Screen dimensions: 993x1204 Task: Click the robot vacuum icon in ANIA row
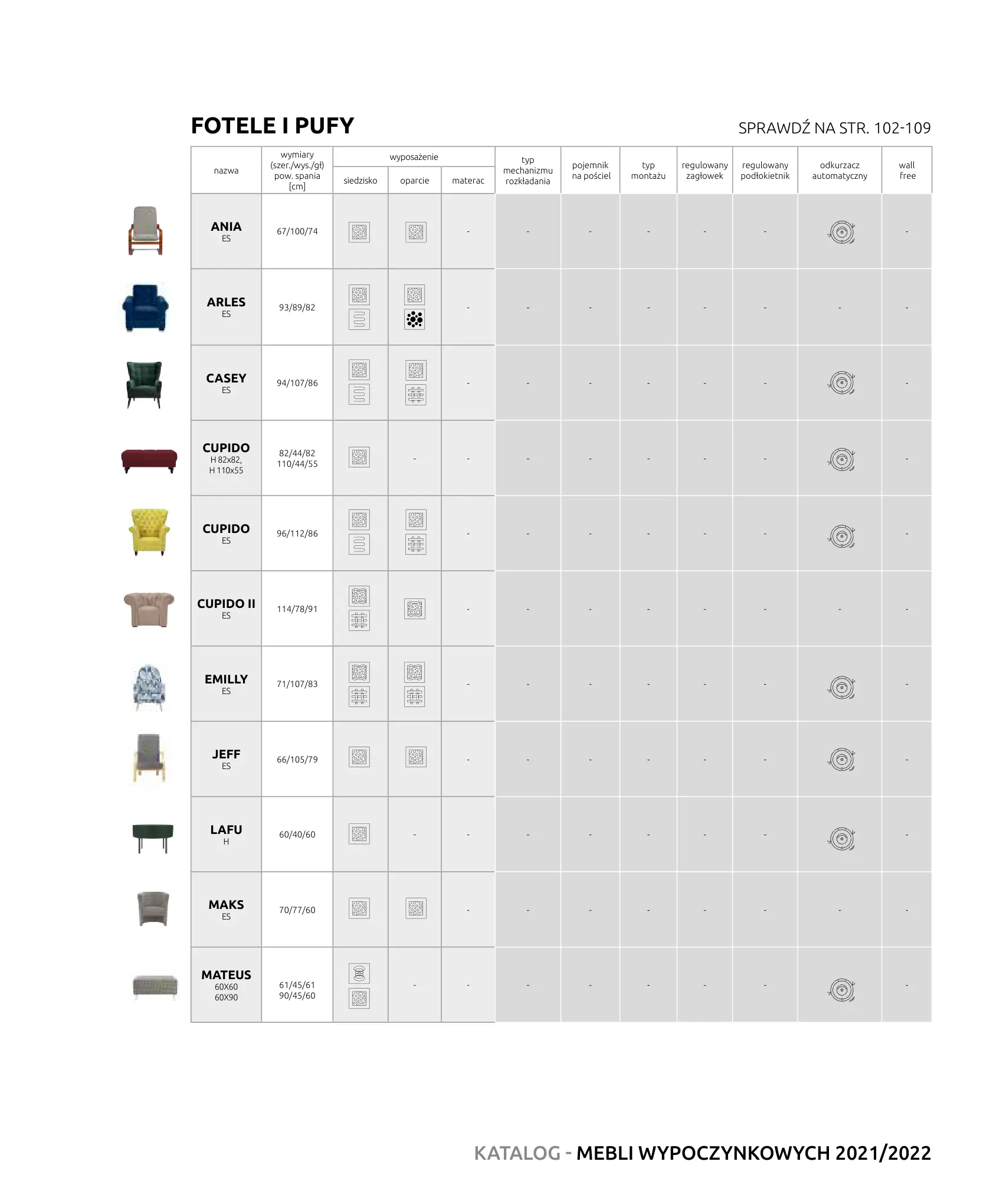tap(841, 232)
